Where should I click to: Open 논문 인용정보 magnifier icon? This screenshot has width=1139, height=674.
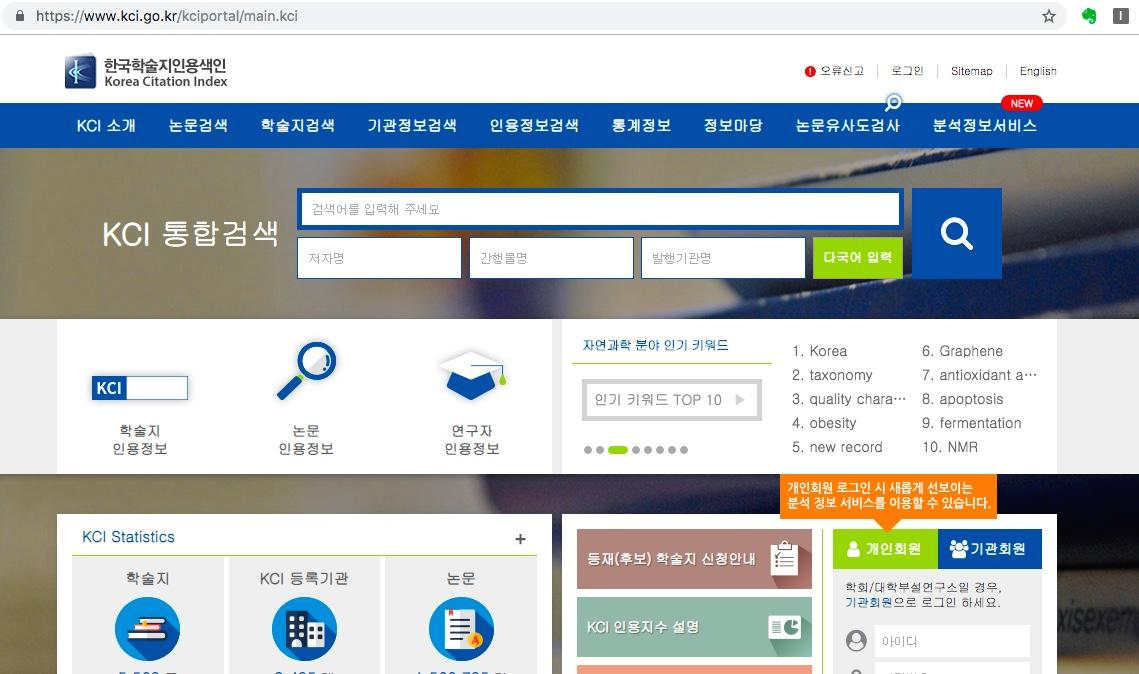point(306,370)
